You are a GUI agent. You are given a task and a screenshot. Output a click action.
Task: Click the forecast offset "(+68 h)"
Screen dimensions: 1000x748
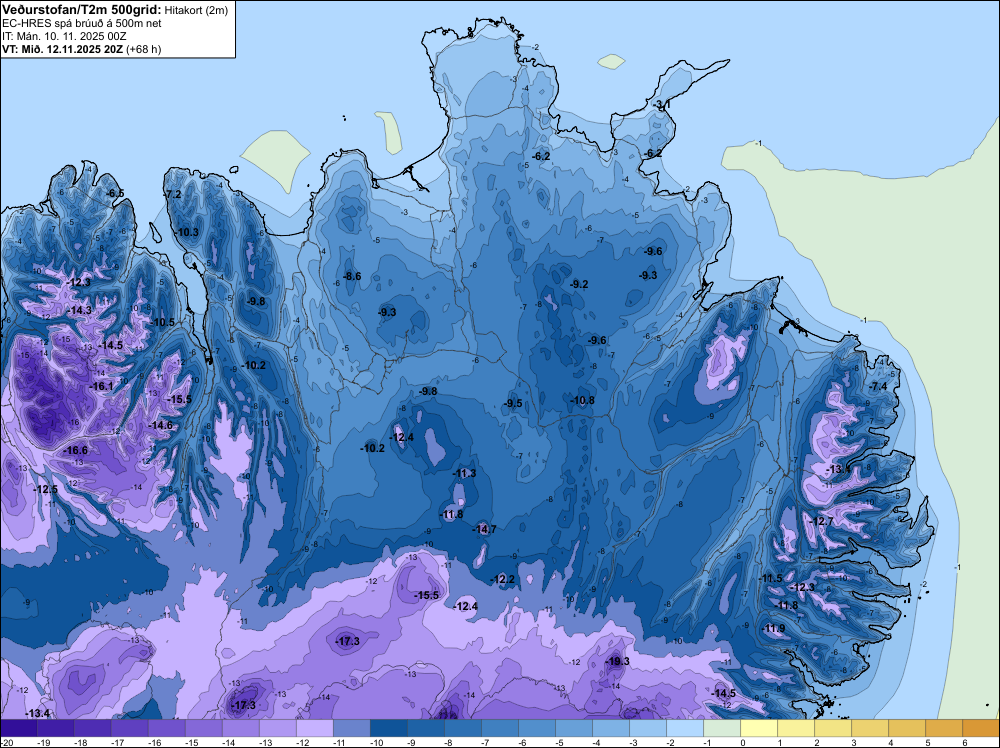[x=143, y=49]
